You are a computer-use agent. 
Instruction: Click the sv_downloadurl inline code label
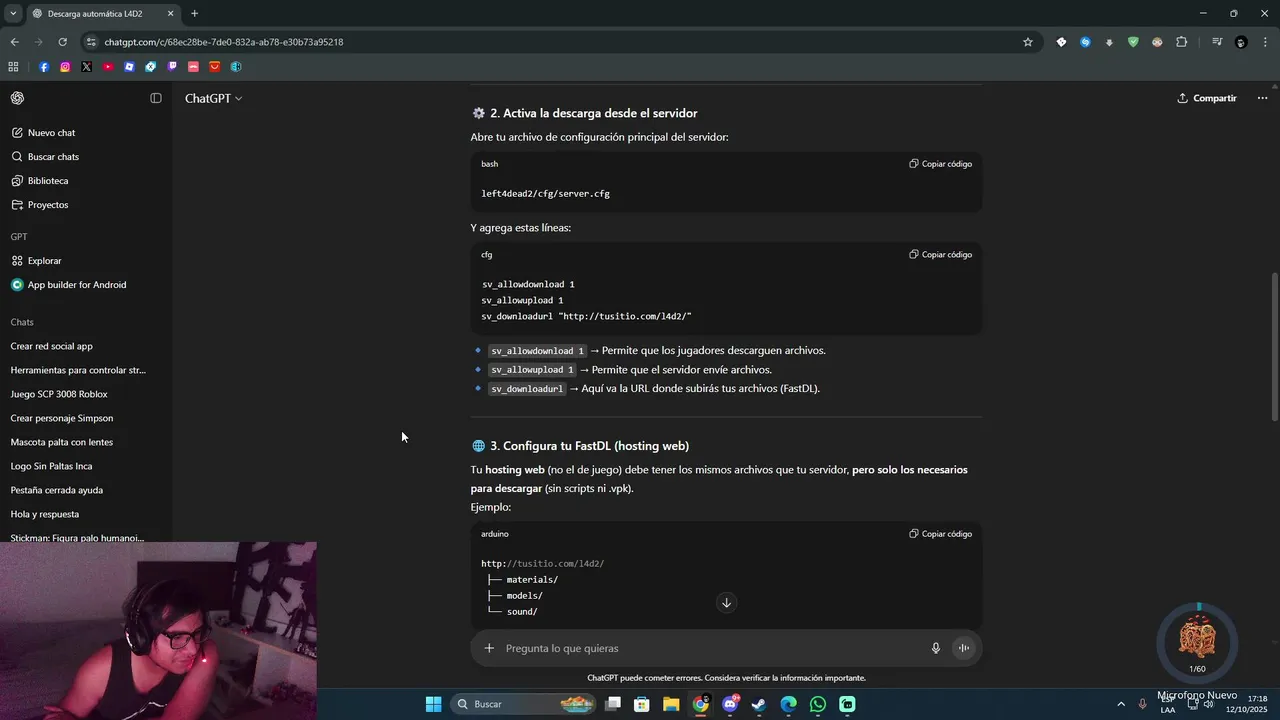(527, 389)
